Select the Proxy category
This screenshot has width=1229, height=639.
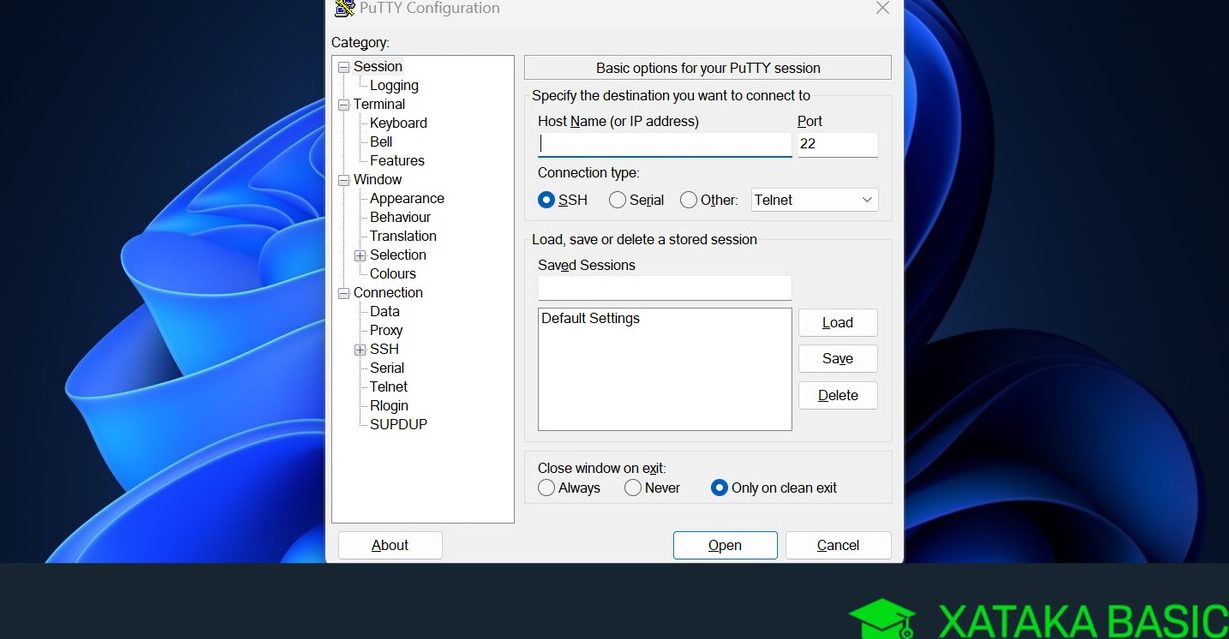(385, 330)
